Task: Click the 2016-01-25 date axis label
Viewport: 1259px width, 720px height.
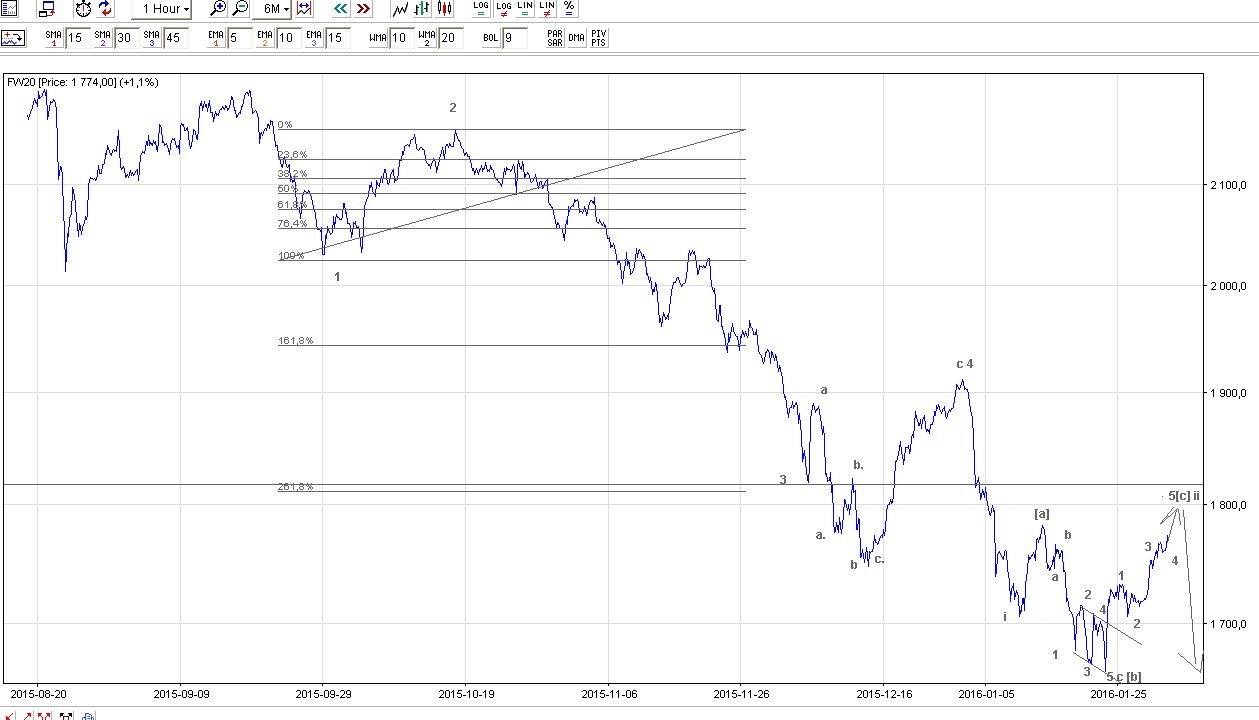Action: point(1119,692)
